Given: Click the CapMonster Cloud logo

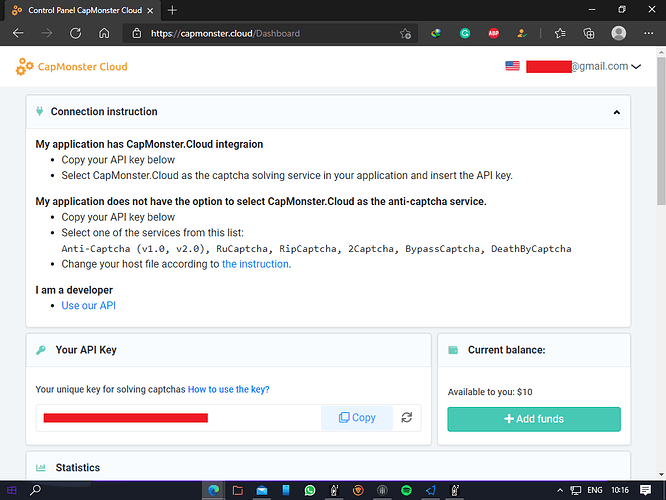Looking at the screenshot, I should point(71,67).
